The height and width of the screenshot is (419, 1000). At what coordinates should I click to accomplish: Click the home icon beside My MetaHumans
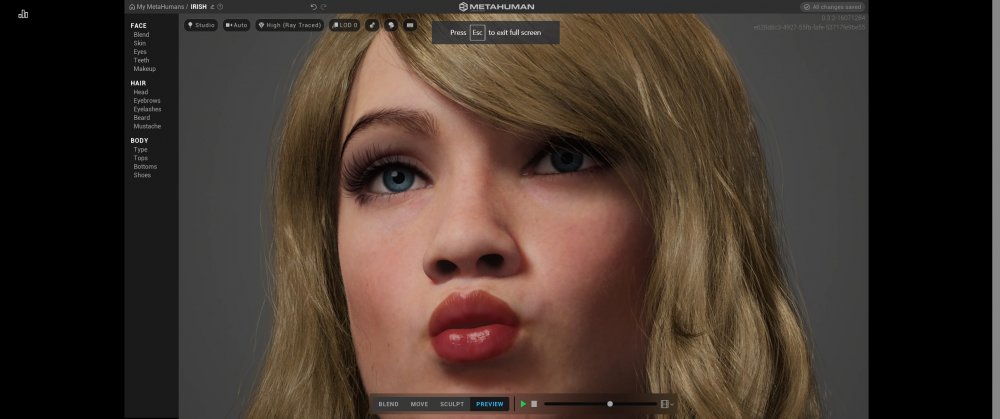131,7
